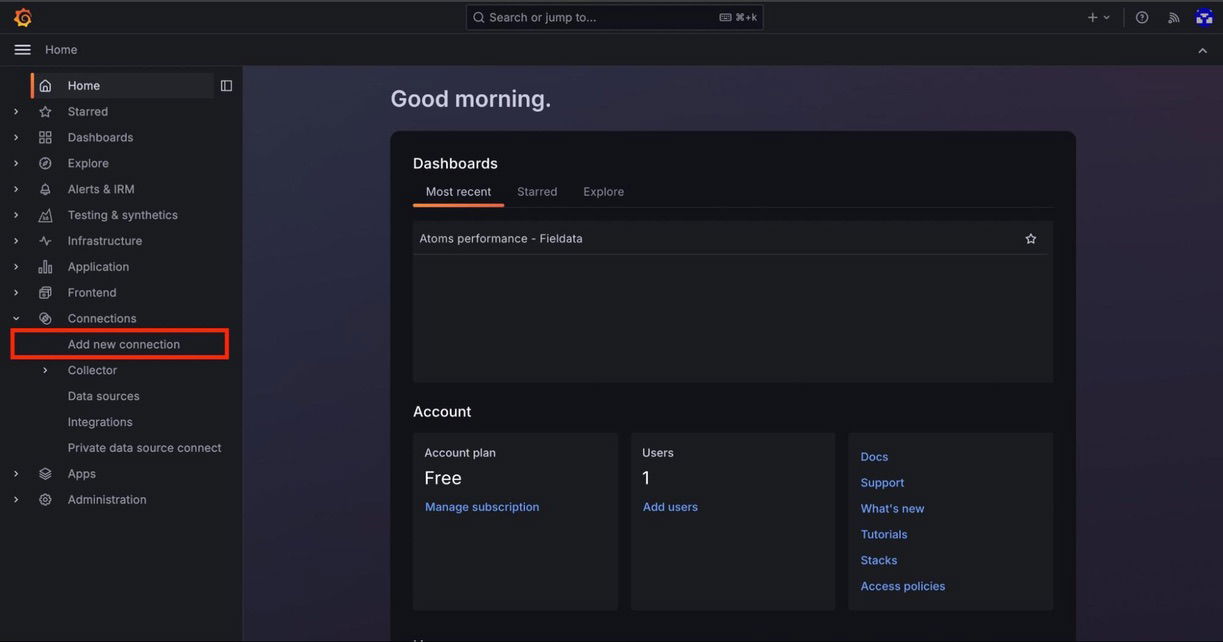
Task: Click the Application bar-chart icon
Action: point(45,267)
